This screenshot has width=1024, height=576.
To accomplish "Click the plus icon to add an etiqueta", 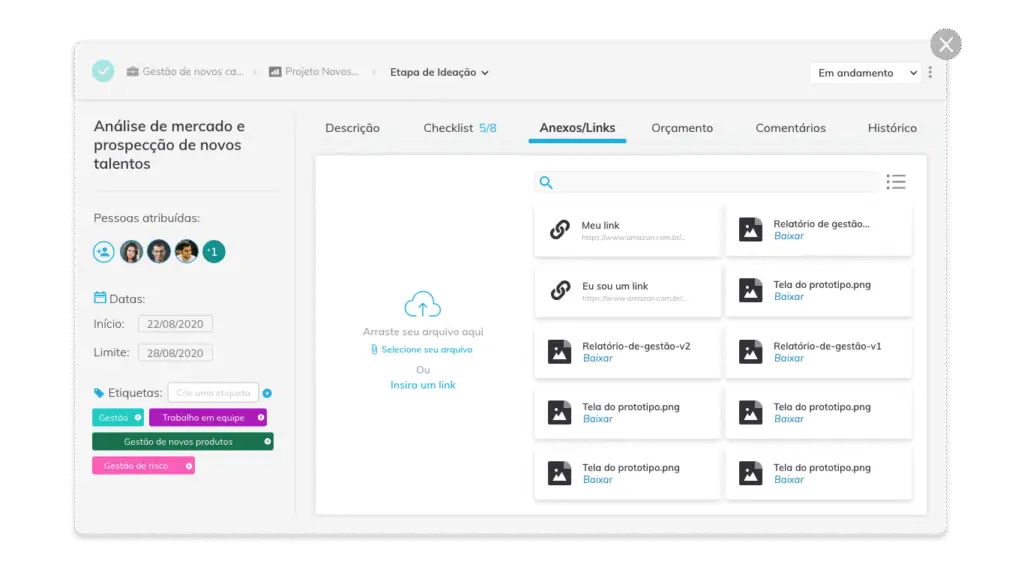I will coord(267,393).
